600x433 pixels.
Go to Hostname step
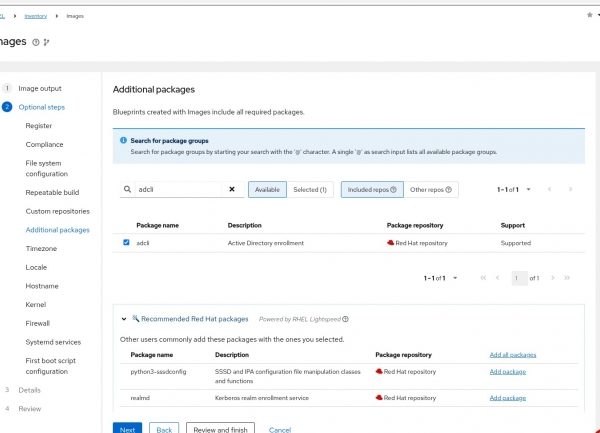(42, 286)
